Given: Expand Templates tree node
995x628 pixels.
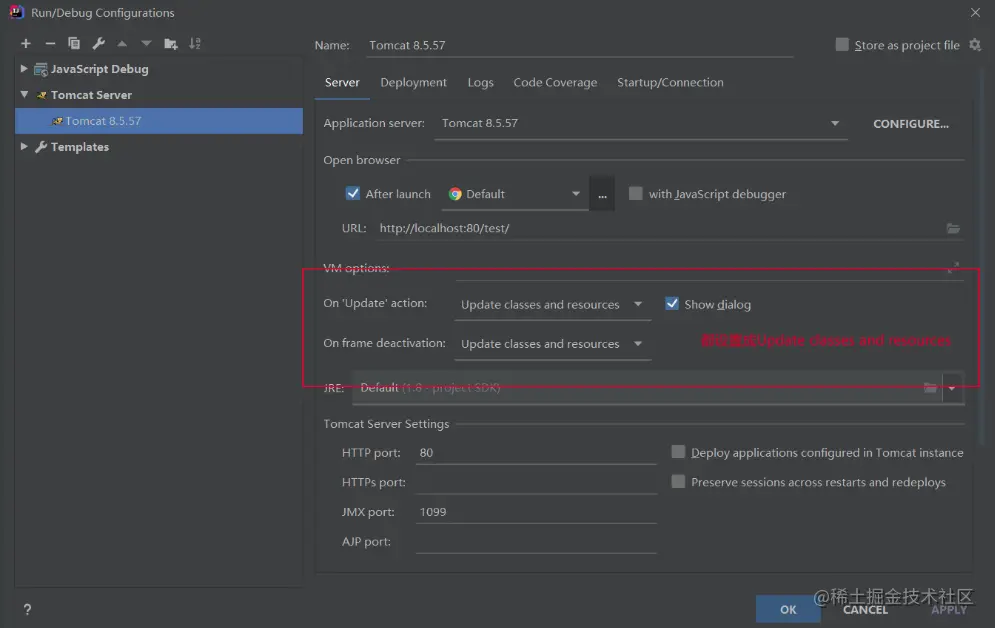Looking at the screenshot, I should coord(24,147).
